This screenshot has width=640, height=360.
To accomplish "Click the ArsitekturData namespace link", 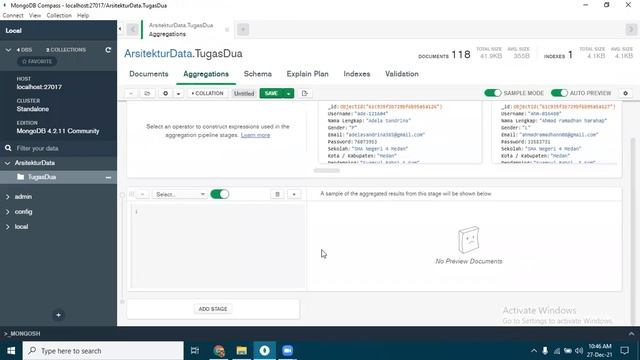I will [158, 53].
